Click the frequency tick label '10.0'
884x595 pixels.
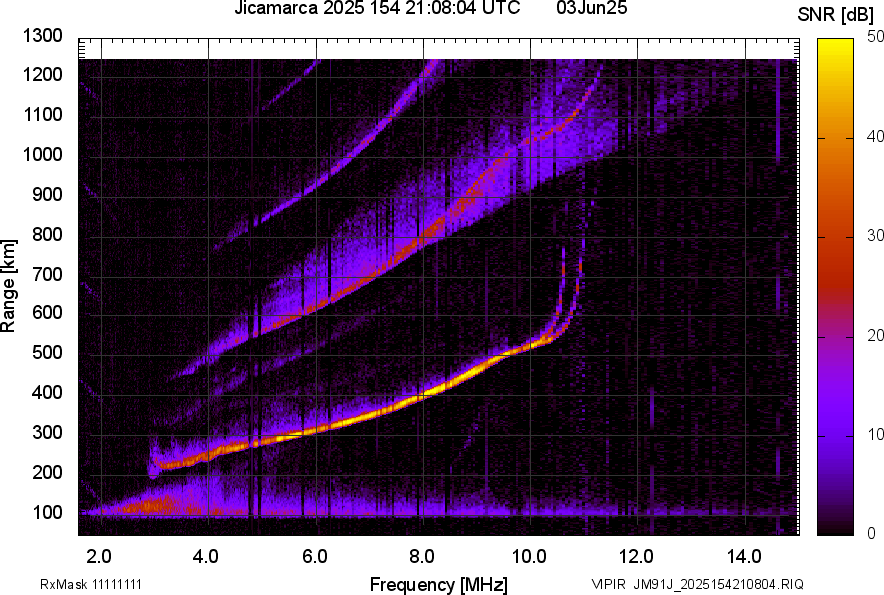click(x=529, y=557)
